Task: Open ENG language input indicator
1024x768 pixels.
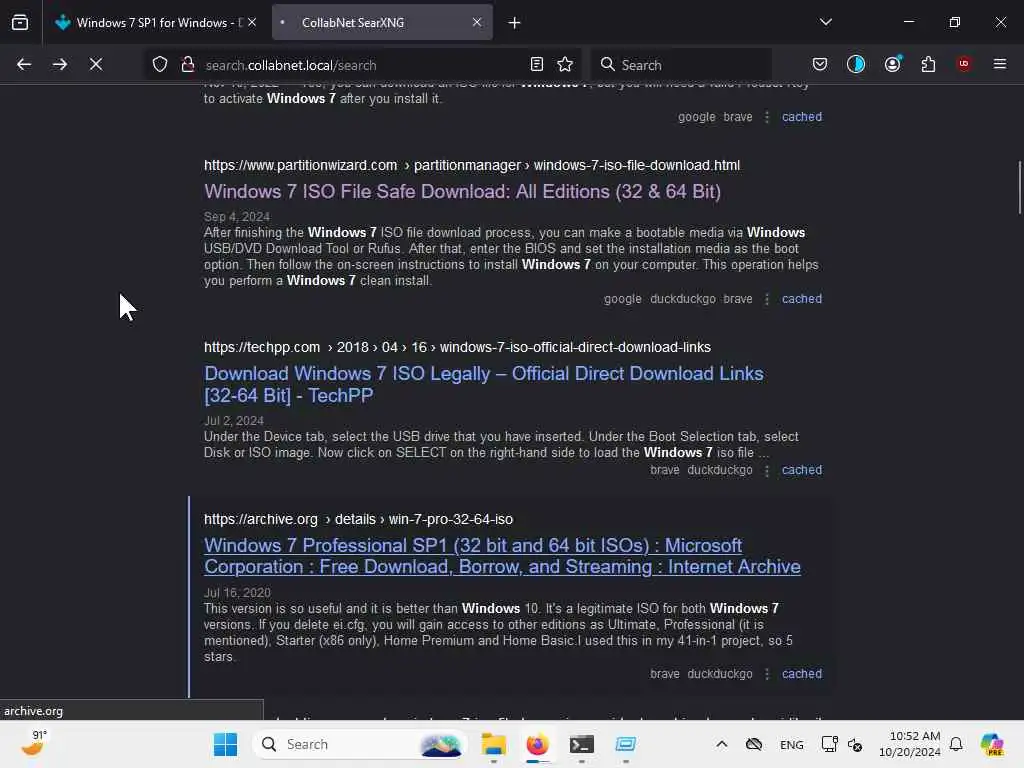Action: pos(792,744)
